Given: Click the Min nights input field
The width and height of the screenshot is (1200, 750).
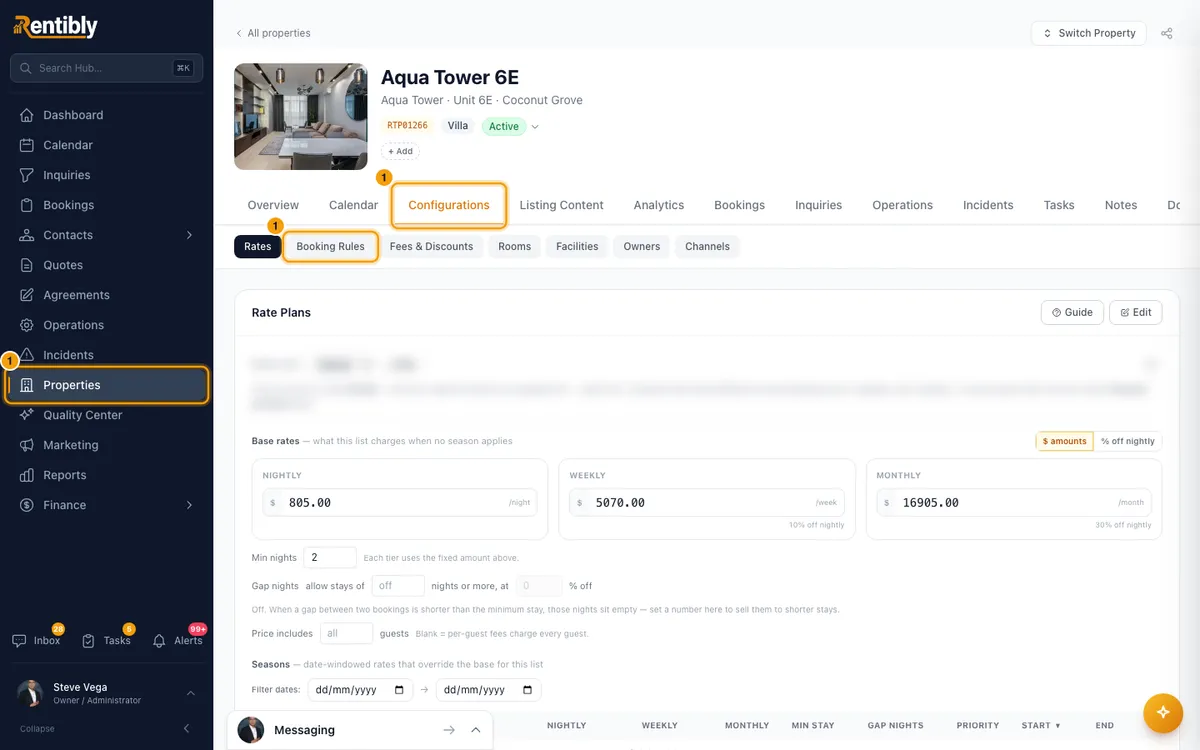Looking at the screenshot, I should pyautogui.click(x=329, y=557).
